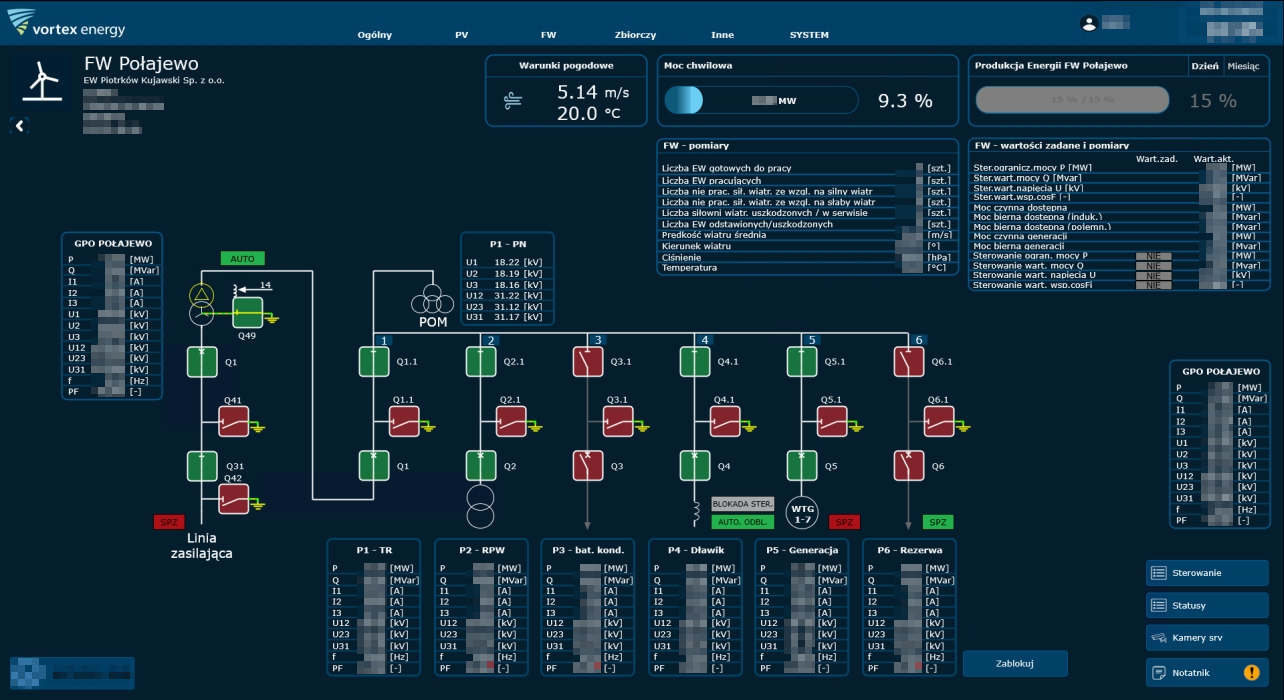Expand the Statusy list panel
This screenshot has height=700, width=1284.
(x=1207, y=605)
